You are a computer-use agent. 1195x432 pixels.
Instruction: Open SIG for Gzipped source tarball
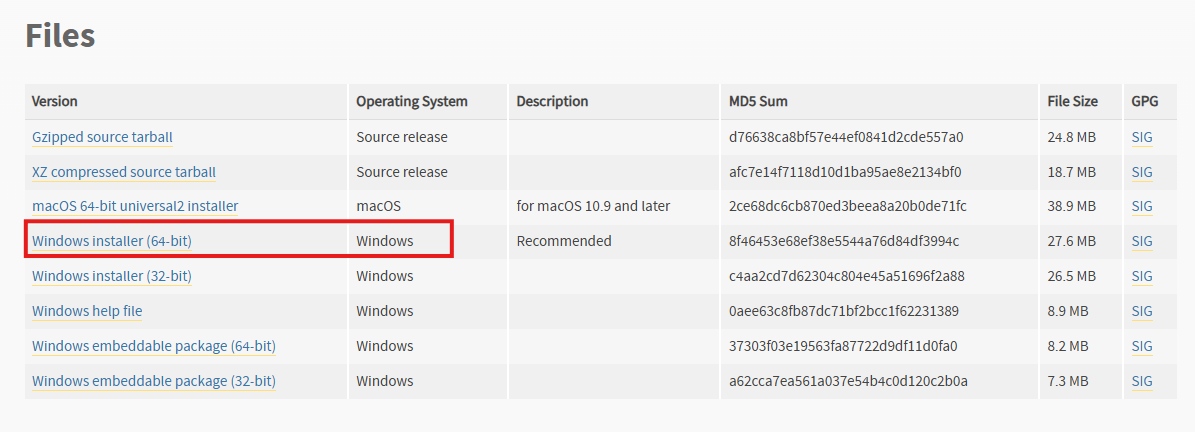coord(1142,137)
